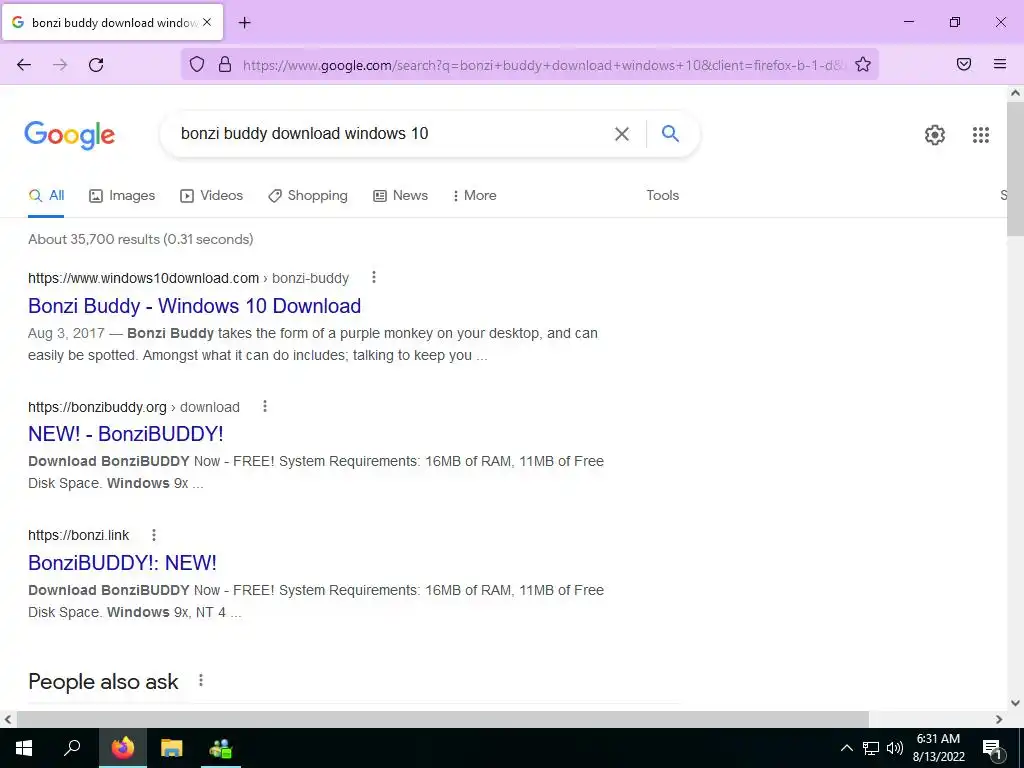The height and width of the screenshot is (768, 1024).
Task: Open volume control tray icon
Action: coord(895,748)
